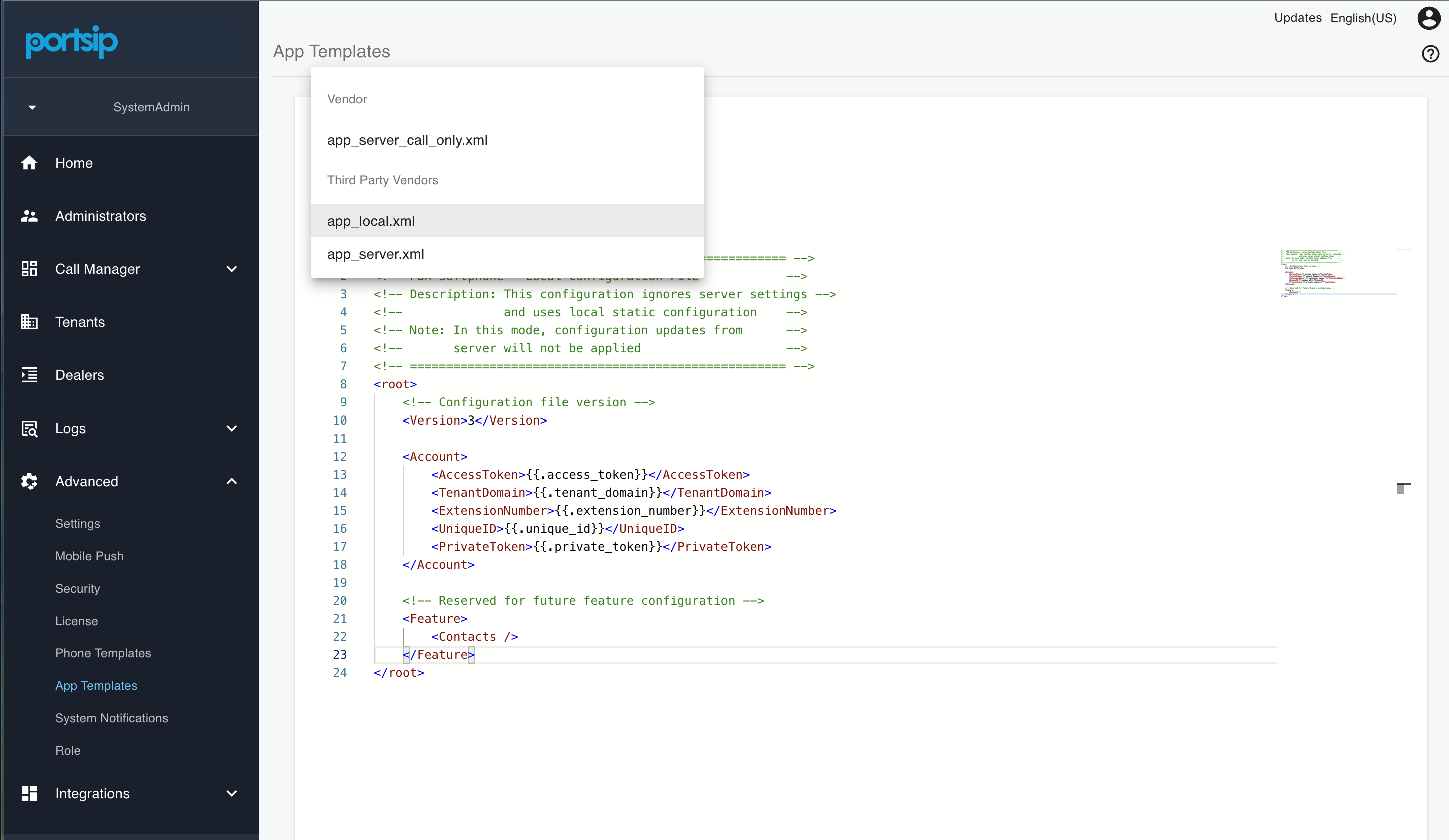Click the Administrators people icon

coord(29,216)
